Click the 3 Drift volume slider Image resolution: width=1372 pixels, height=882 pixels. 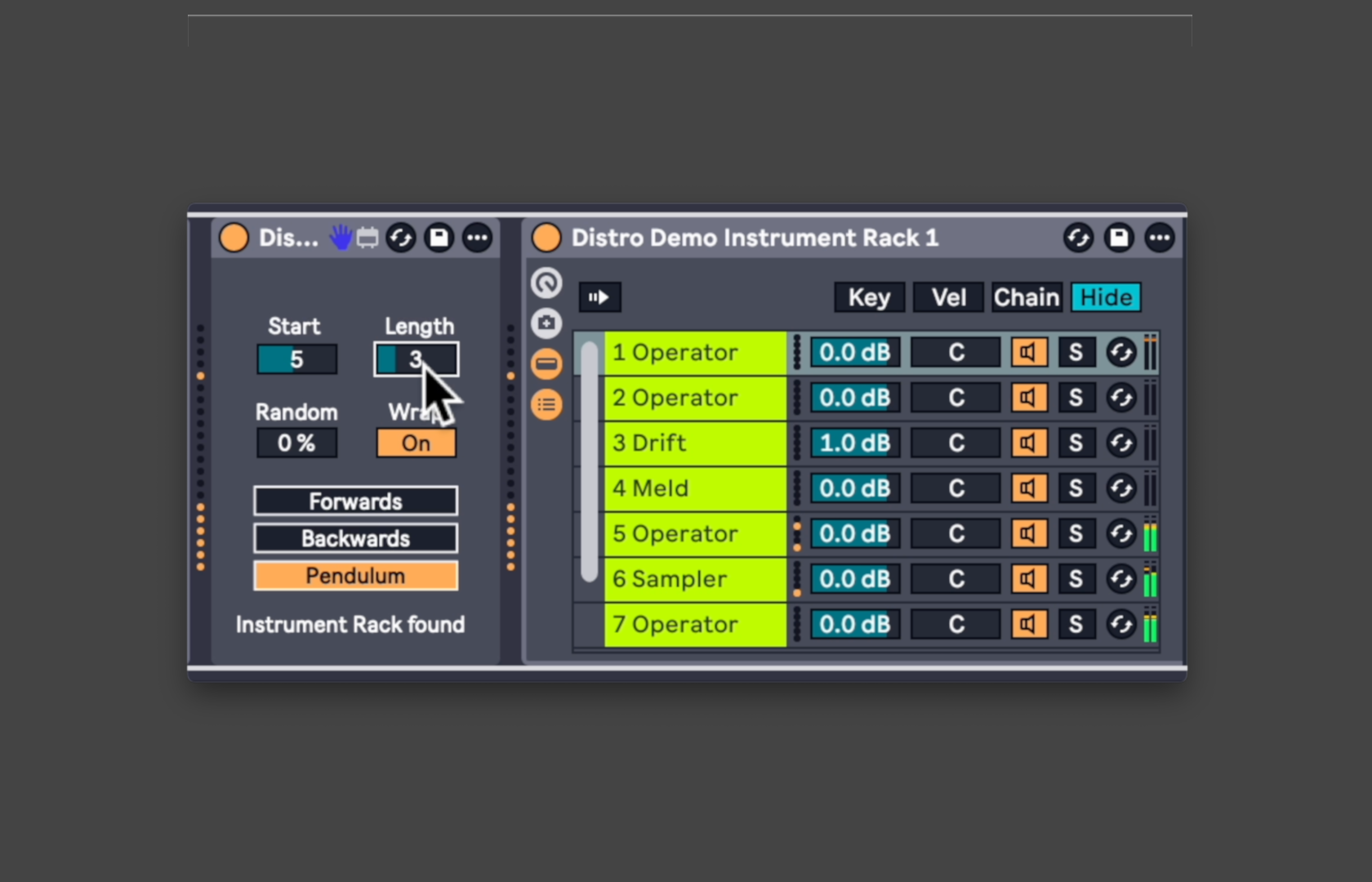coord(854,443)
